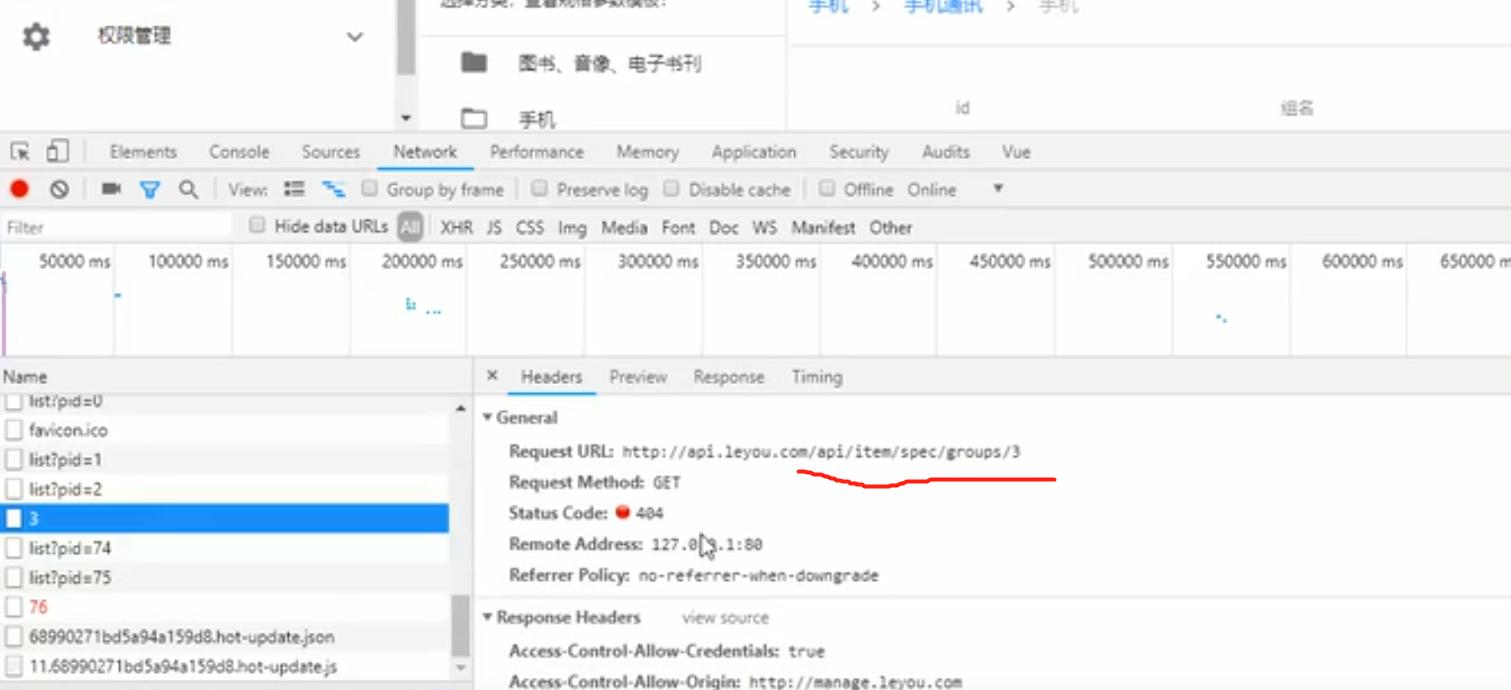Collapse the Response Headers section
This screenshot has width=1511, height=690.
(x=487, y=617)
